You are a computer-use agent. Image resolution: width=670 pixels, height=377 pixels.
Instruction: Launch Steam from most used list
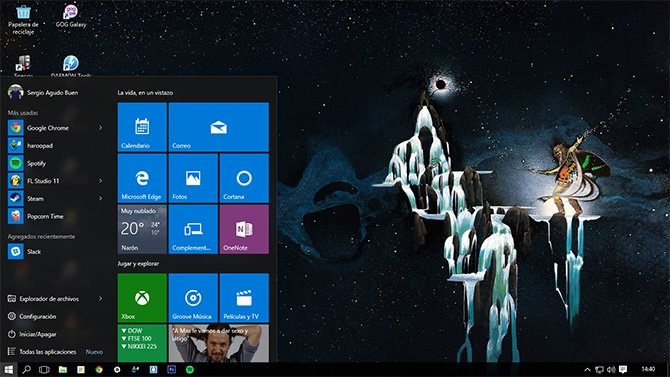[56, 198]
